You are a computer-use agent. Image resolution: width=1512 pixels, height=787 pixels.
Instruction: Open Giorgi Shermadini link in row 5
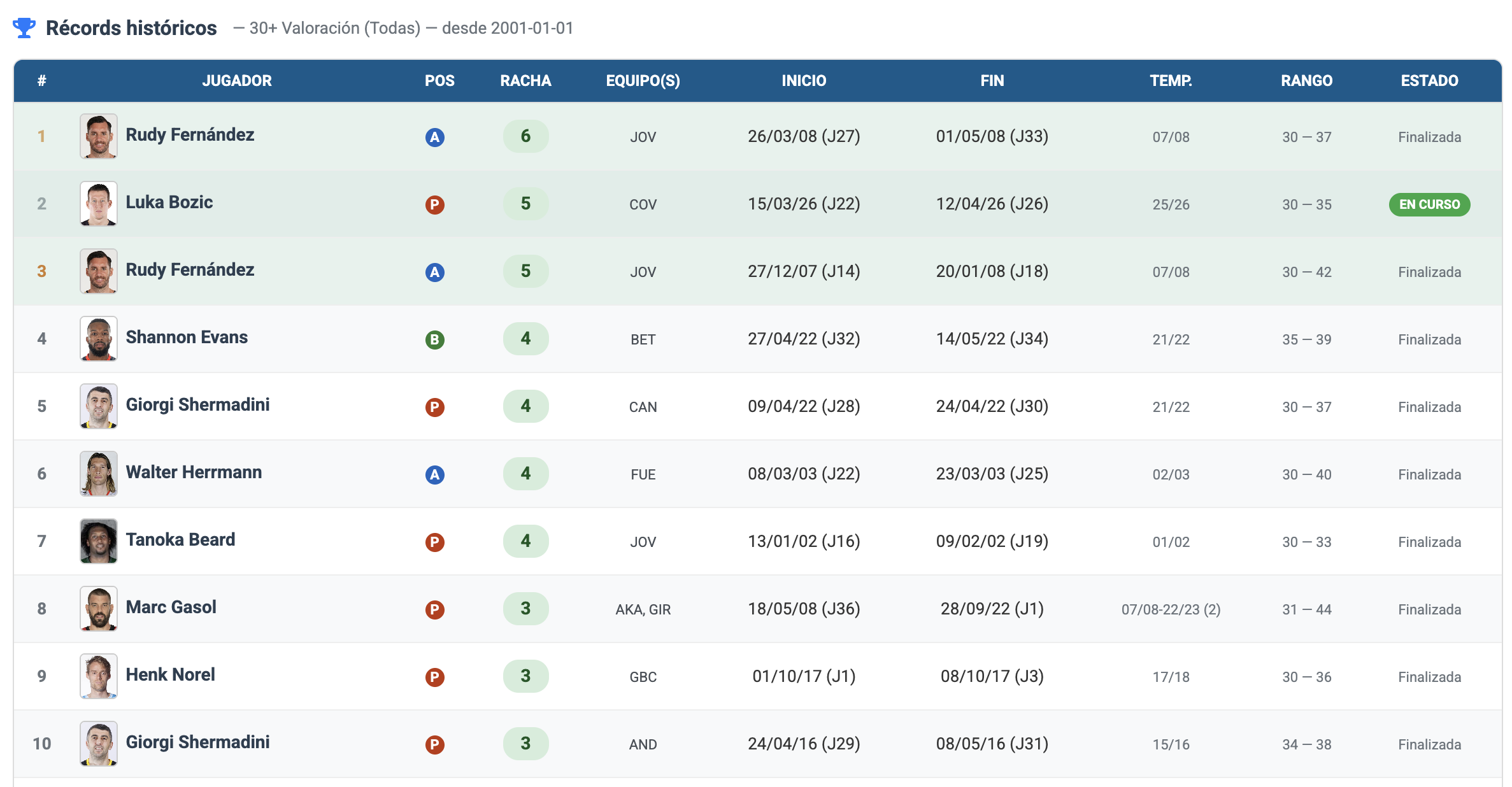197,405
